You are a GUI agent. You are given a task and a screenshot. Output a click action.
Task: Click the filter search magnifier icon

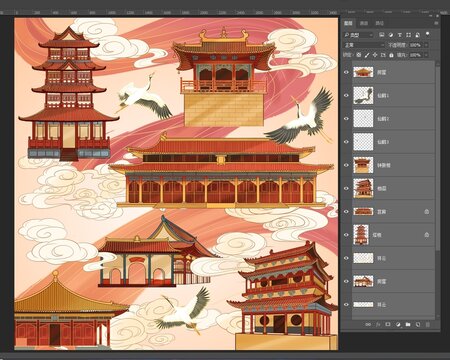point(347,35)
